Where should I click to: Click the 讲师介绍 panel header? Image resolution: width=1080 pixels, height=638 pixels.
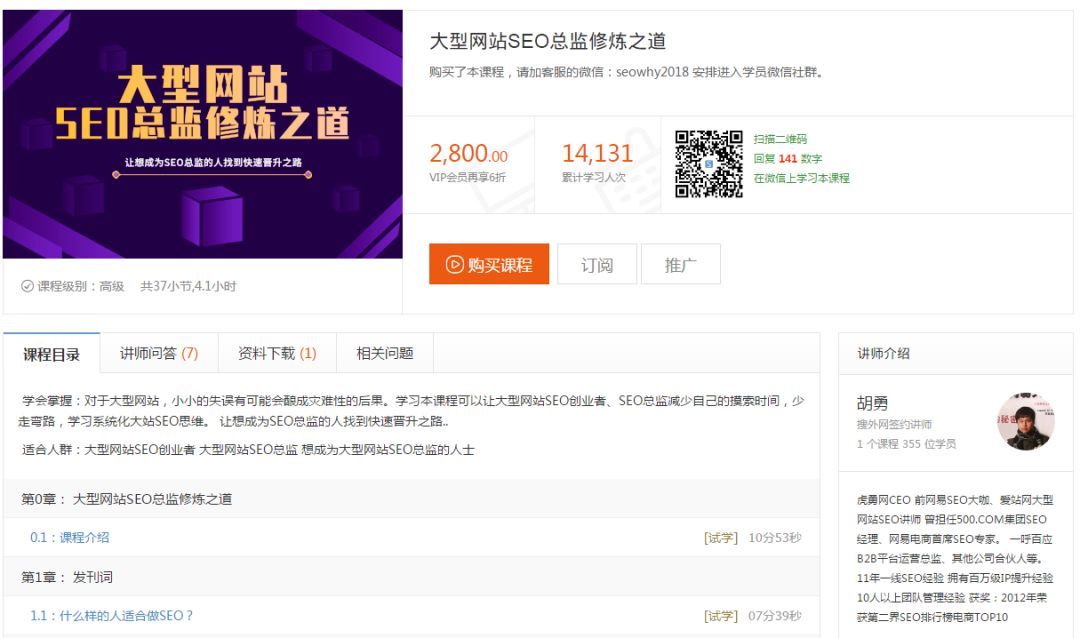point(955,353)
